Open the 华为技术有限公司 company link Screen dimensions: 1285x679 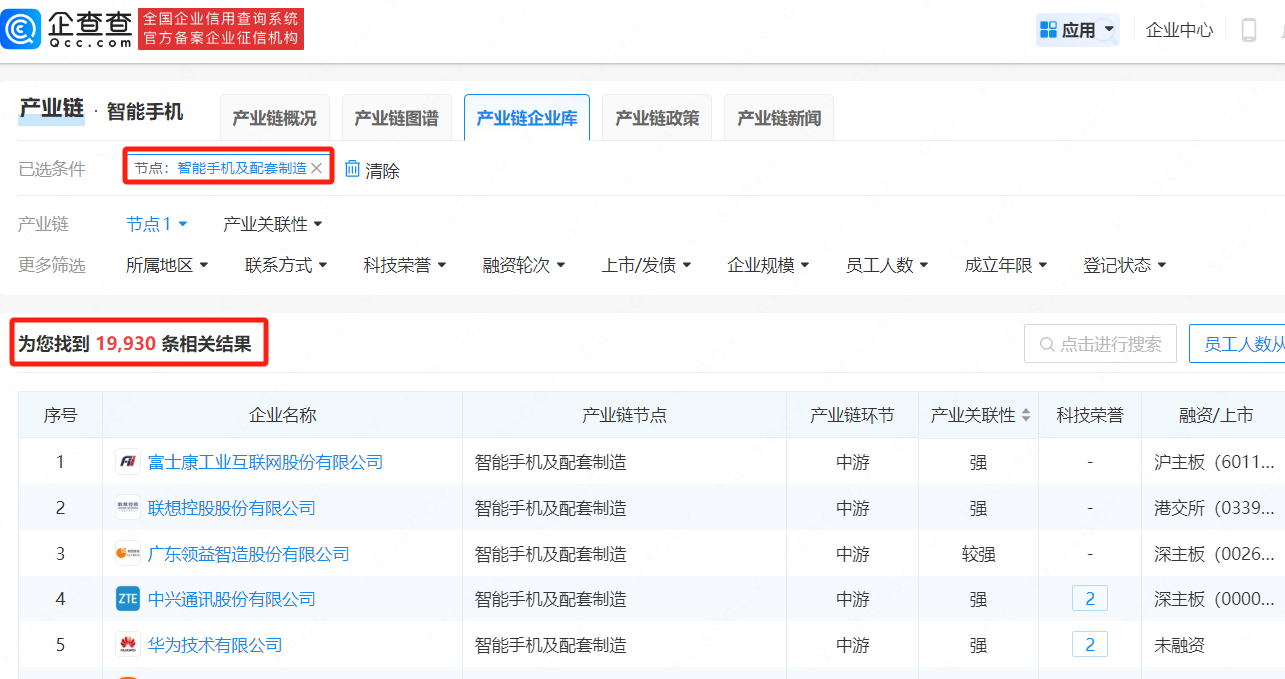pos(215,645)
